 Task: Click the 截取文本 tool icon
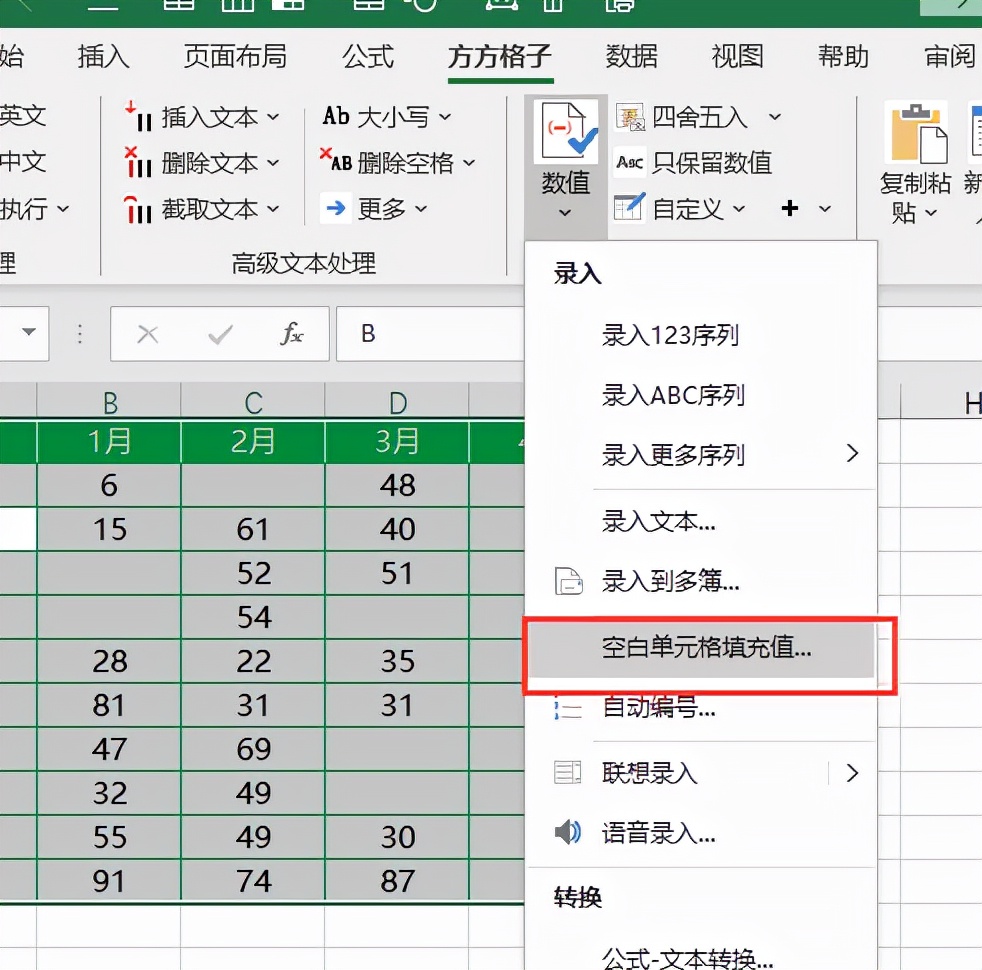click(139, 209)
